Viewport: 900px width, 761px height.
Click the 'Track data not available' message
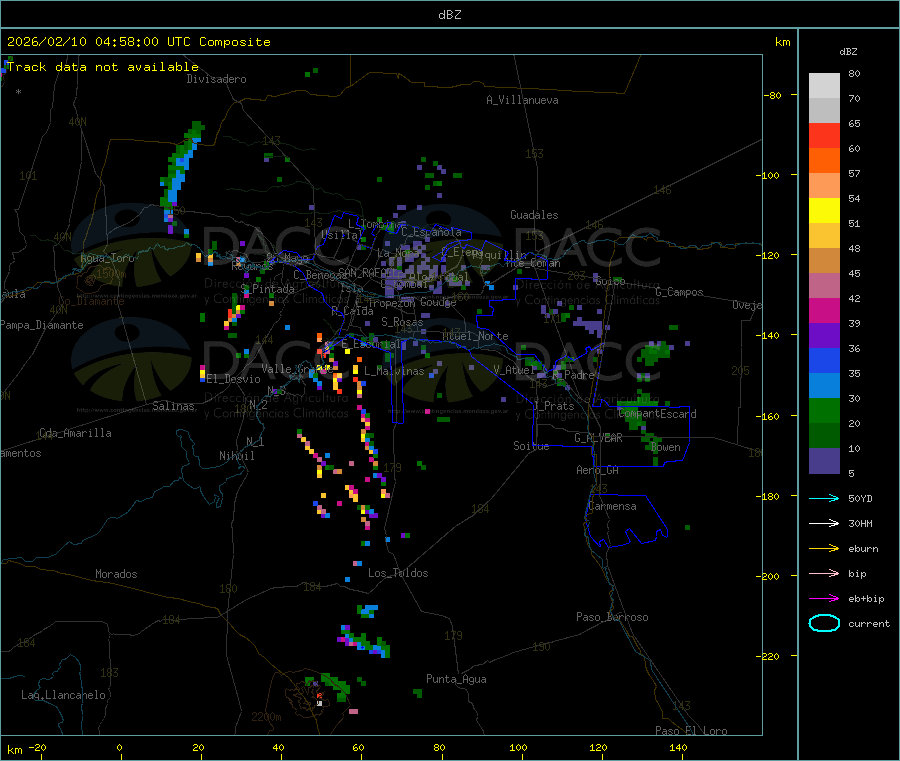103,67
